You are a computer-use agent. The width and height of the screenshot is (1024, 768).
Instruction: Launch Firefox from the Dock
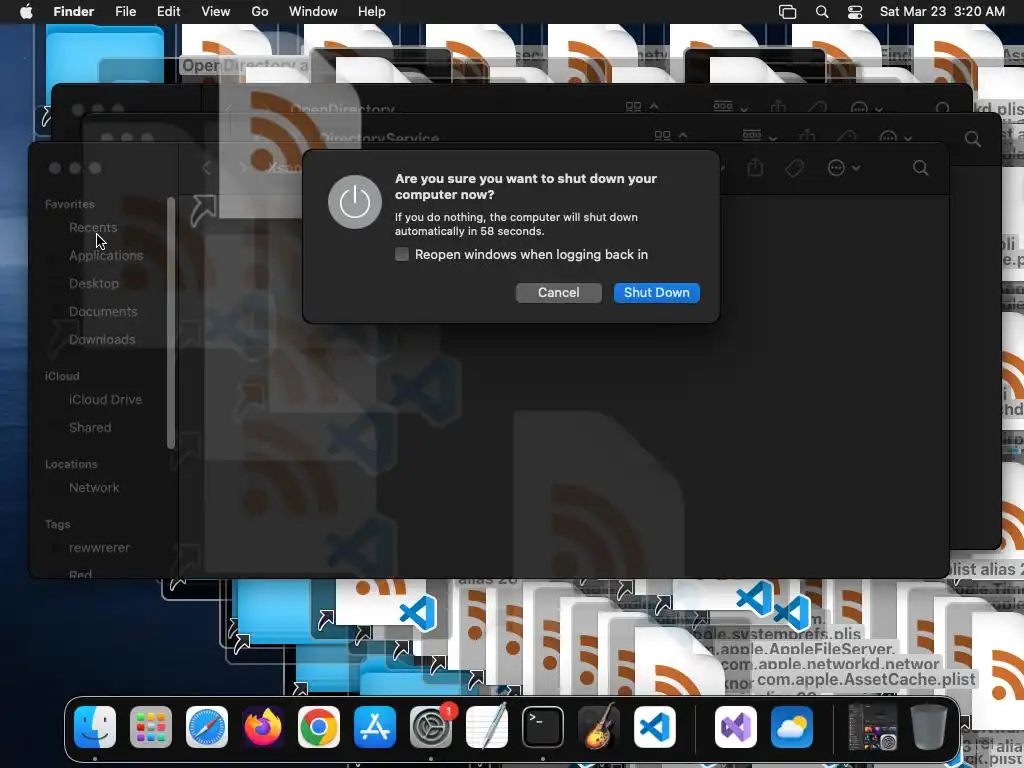(x=263, y=727)
